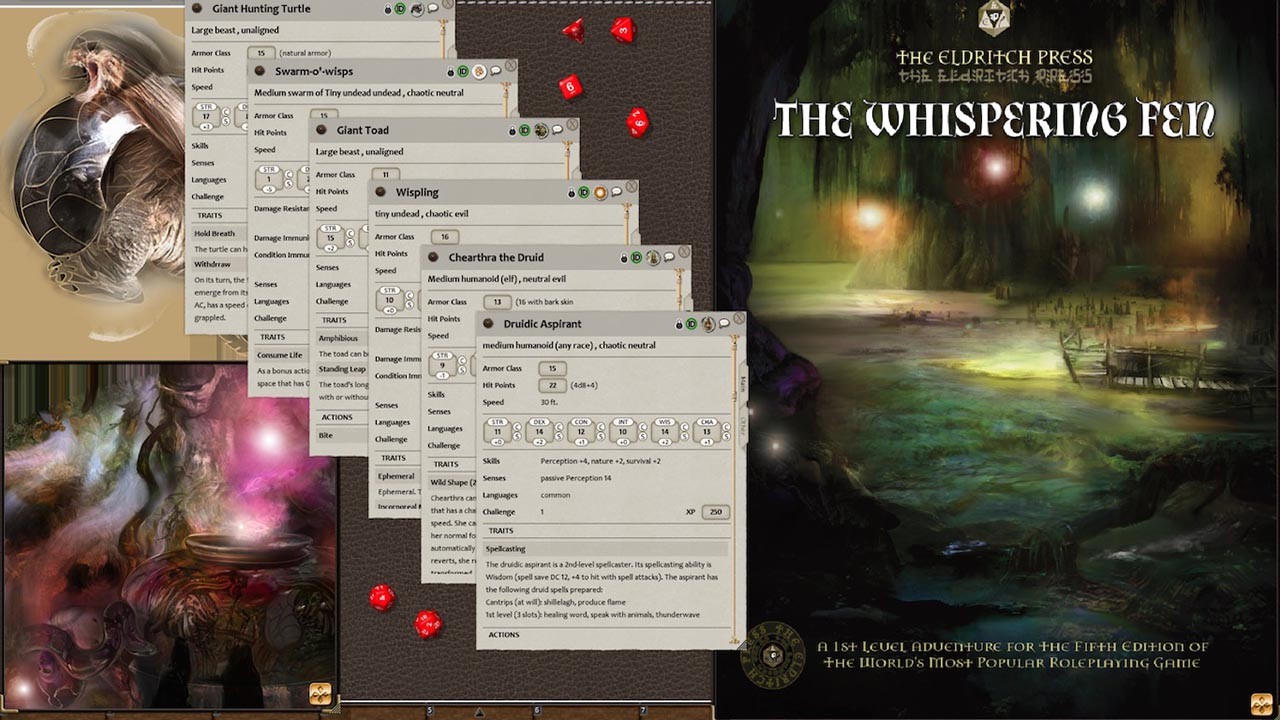Unlock the Giant Toad record padlock
1280x720 pixels.
pos(512,130)
